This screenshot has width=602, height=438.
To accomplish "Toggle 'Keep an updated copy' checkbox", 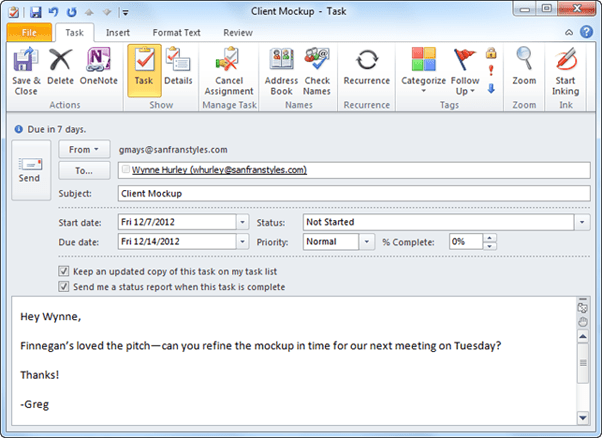I will (x=65, y=271).
